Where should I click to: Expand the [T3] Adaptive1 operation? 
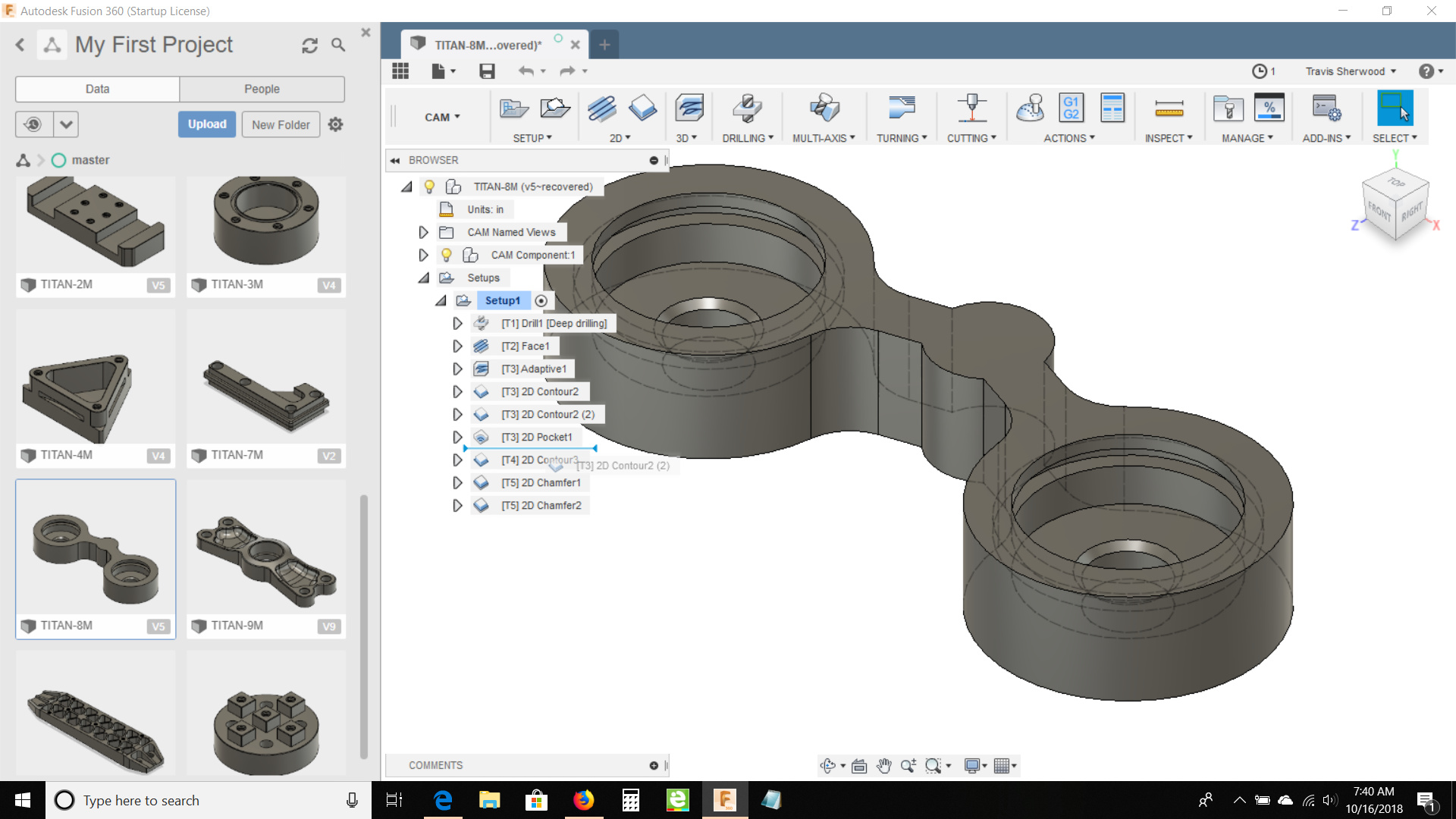(457, 369)
